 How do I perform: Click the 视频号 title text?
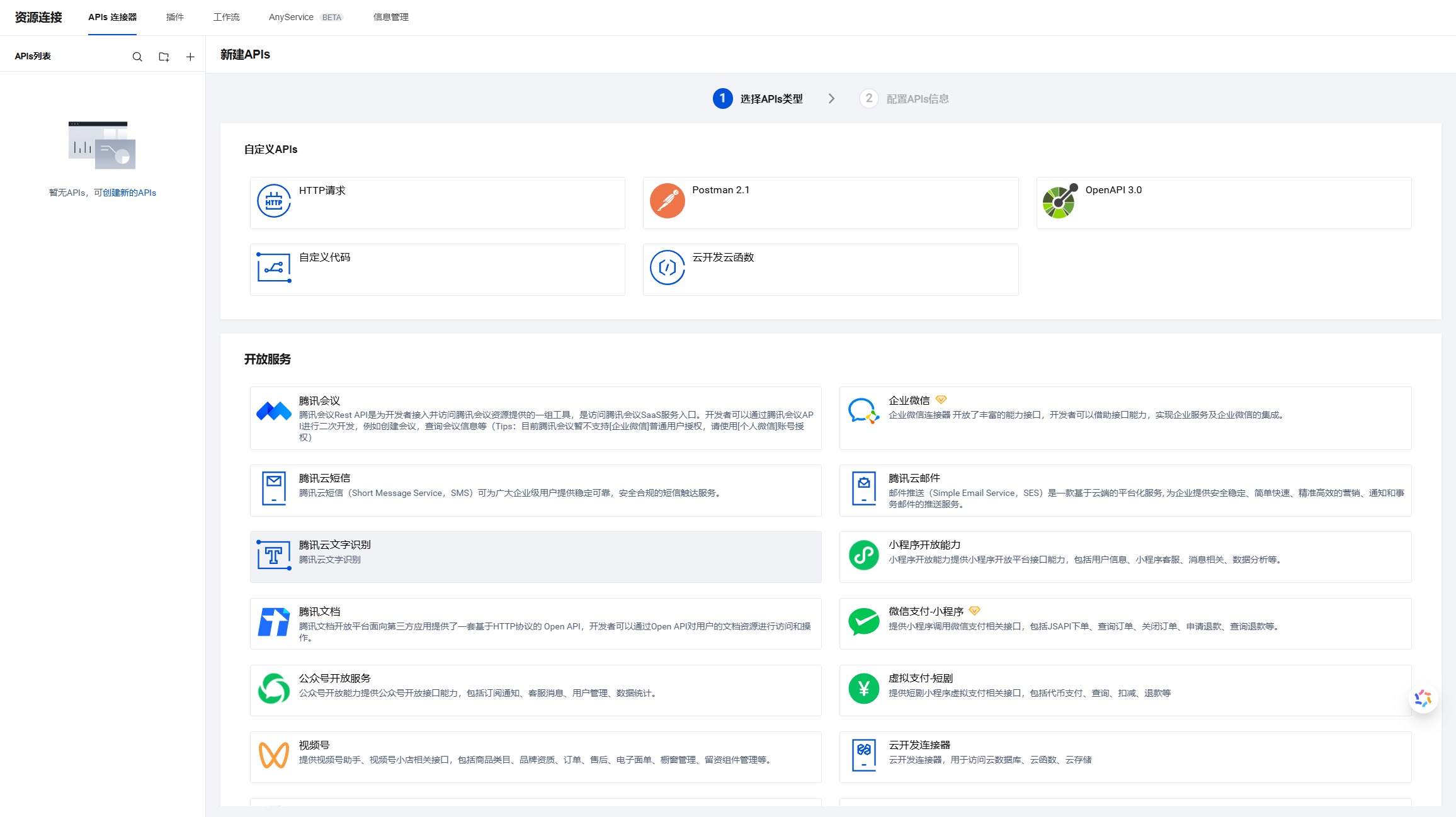point(314,745)
